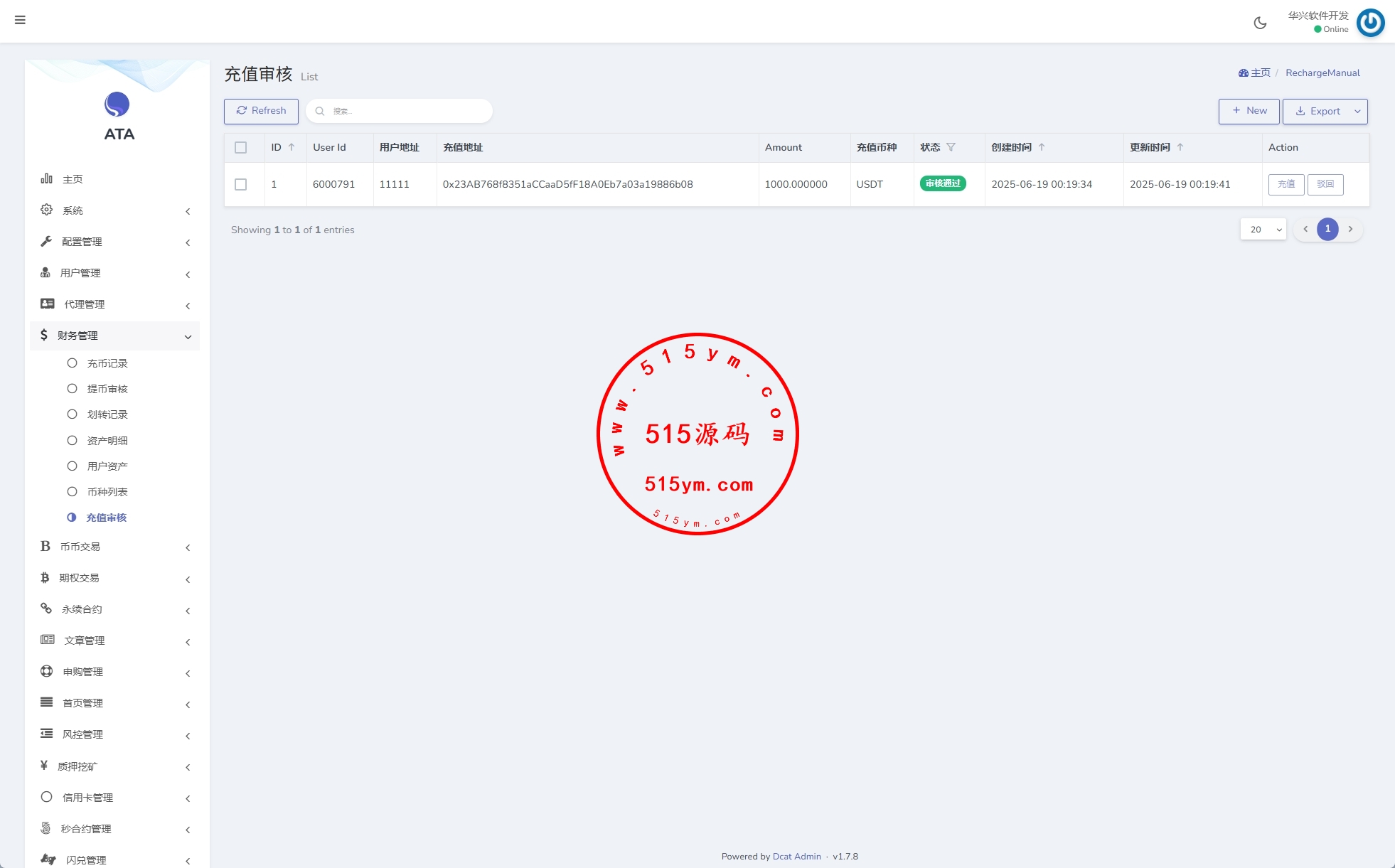Click the hamburger menu icon
The height and width of the screenshot is (868, 1395).
[x=20, y=20]
